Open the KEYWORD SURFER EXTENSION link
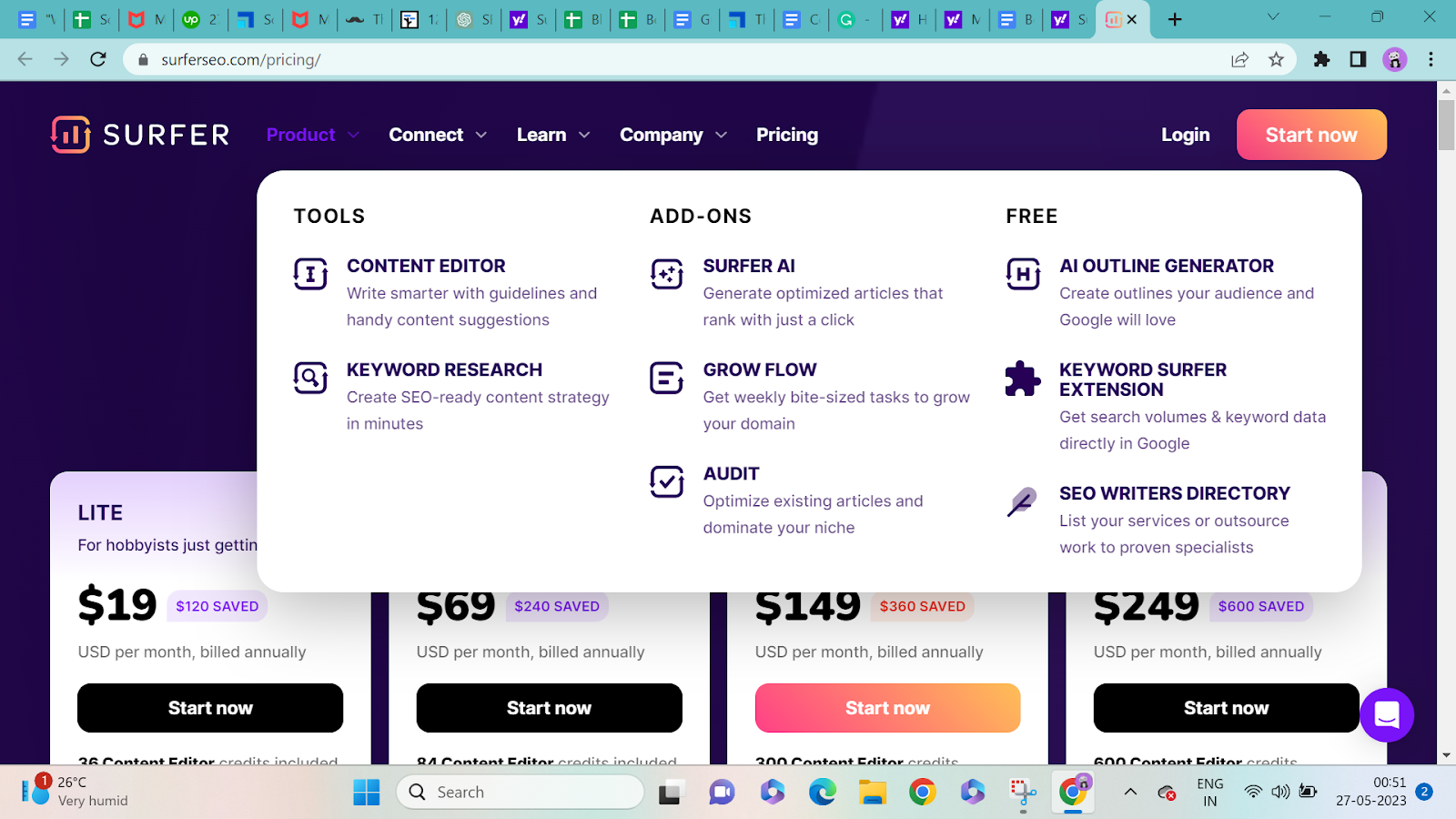Viewport: 1456px width, 819px height. tap(1143, 379)
